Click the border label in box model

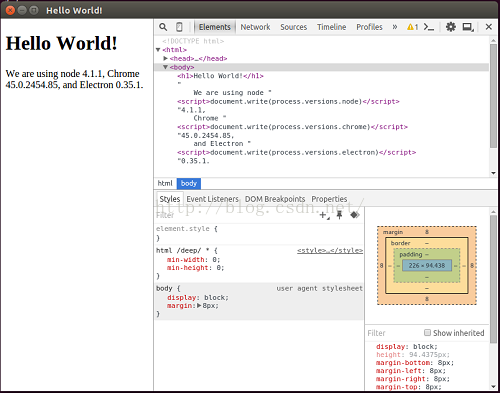click(400, 243)
